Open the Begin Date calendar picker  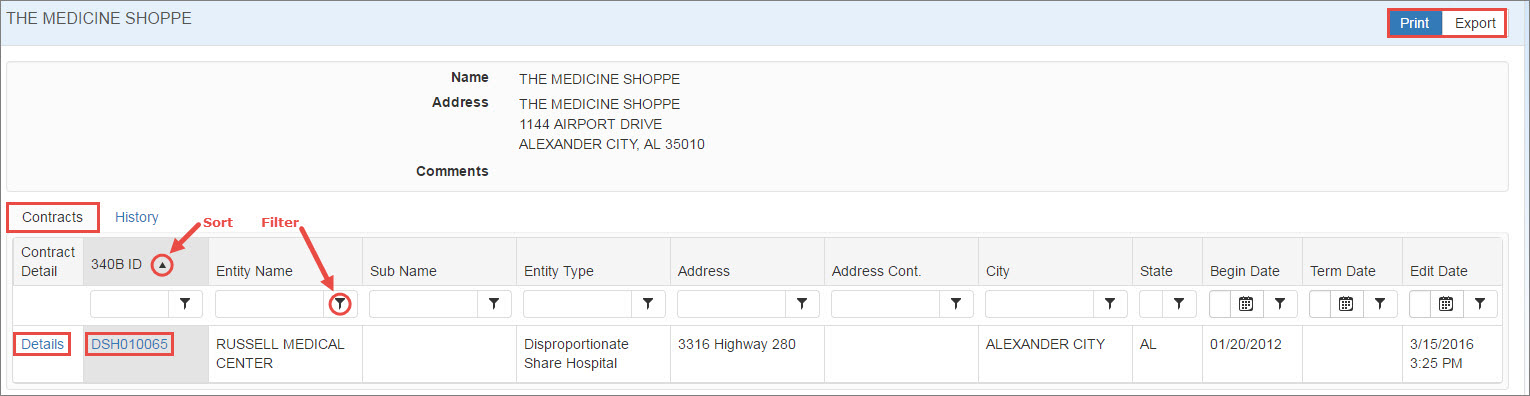click(x=1246, y=303)
